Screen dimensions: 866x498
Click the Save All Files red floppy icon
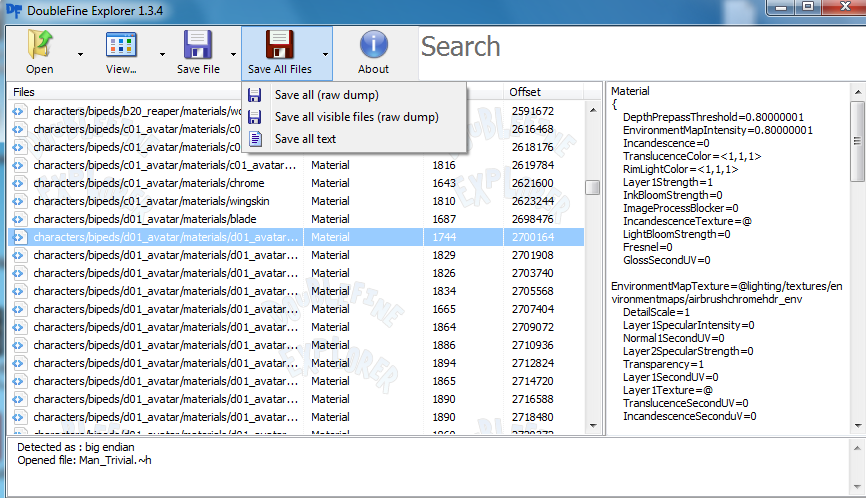[x=279, y=45]
